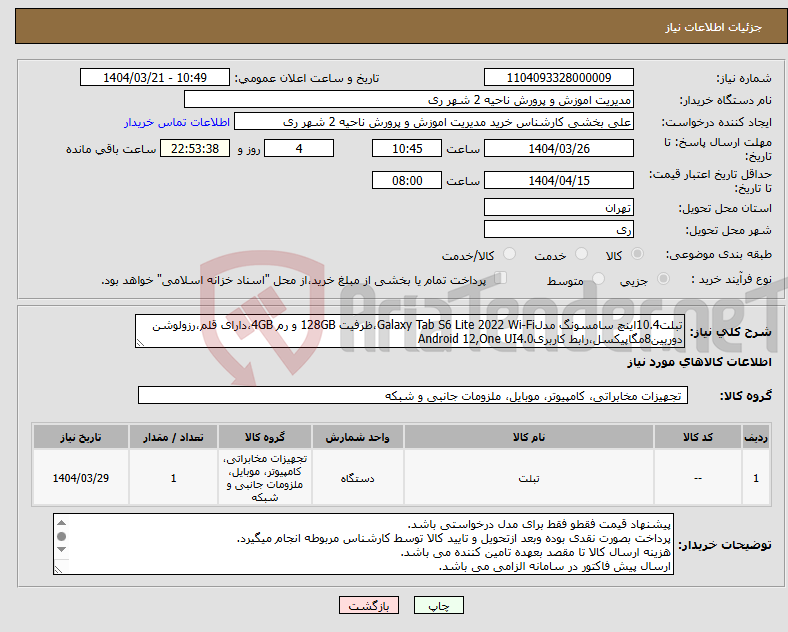Click the deadline time field 10:45
The image size is (788, 632).
tap(407, 149)
